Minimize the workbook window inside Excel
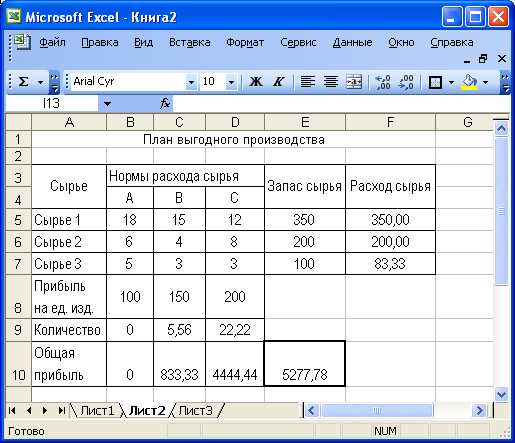The height and width of the screenshot is (443, 515). tap(467, 59)
